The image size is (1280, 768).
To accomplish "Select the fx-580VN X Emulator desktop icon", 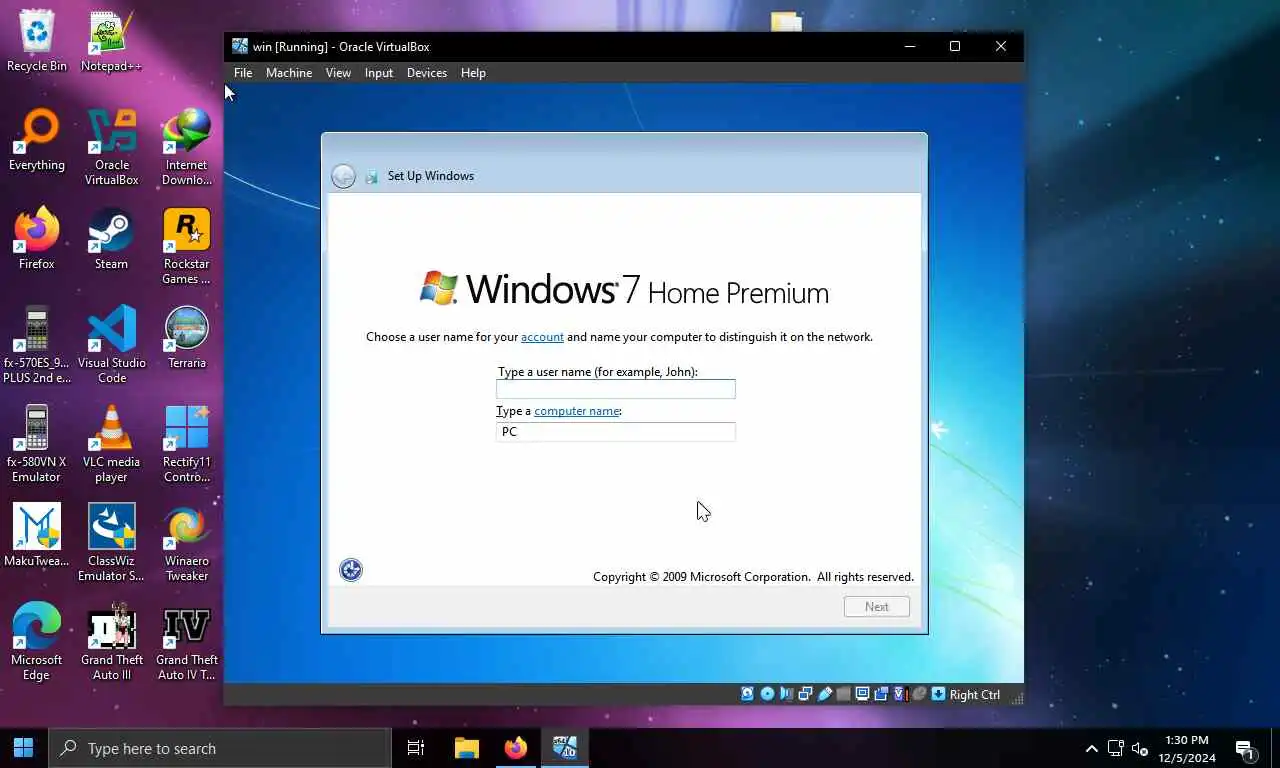I will tap(37, 444).
